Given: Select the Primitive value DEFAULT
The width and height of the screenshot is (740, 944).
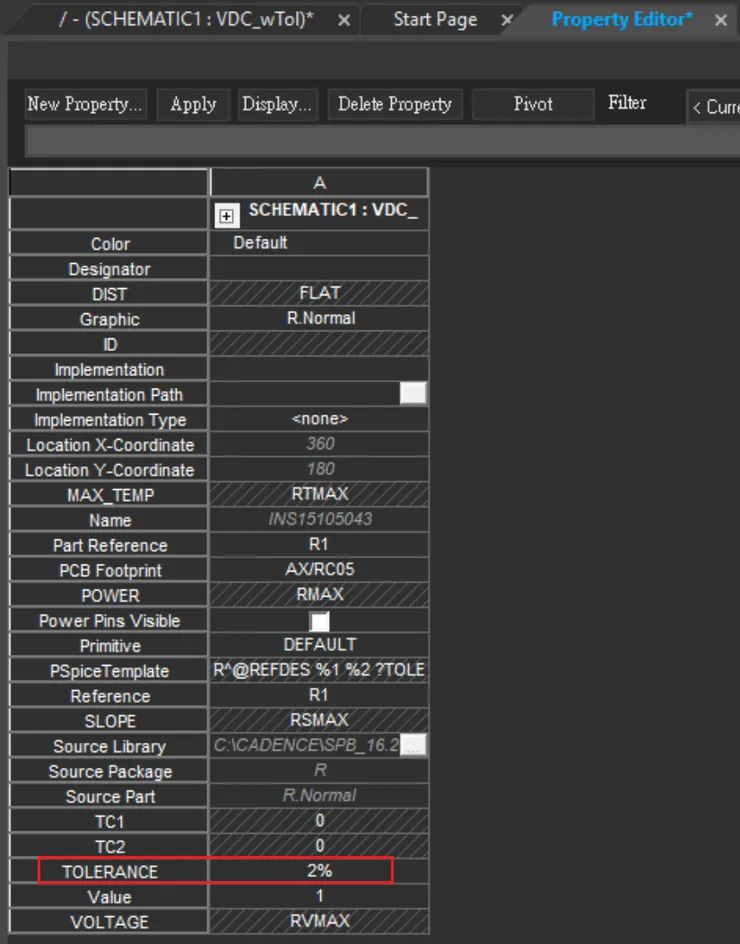Looking at the screenshot, I should (x=319, y=645).
